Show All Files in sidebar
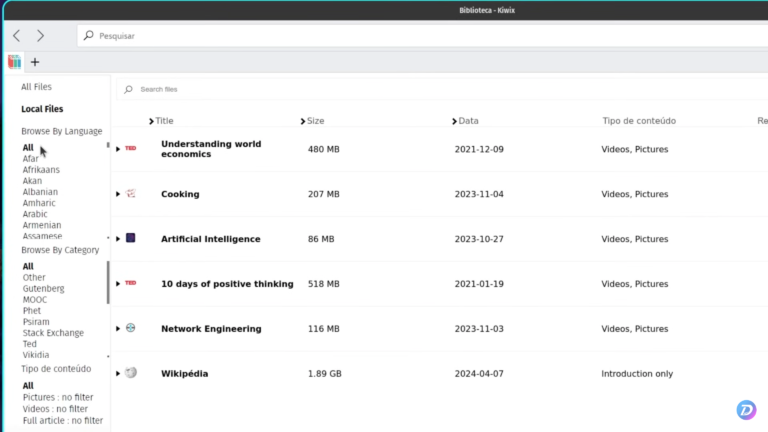Viewport: 768px width, 432px height. (x=36, y=87)
